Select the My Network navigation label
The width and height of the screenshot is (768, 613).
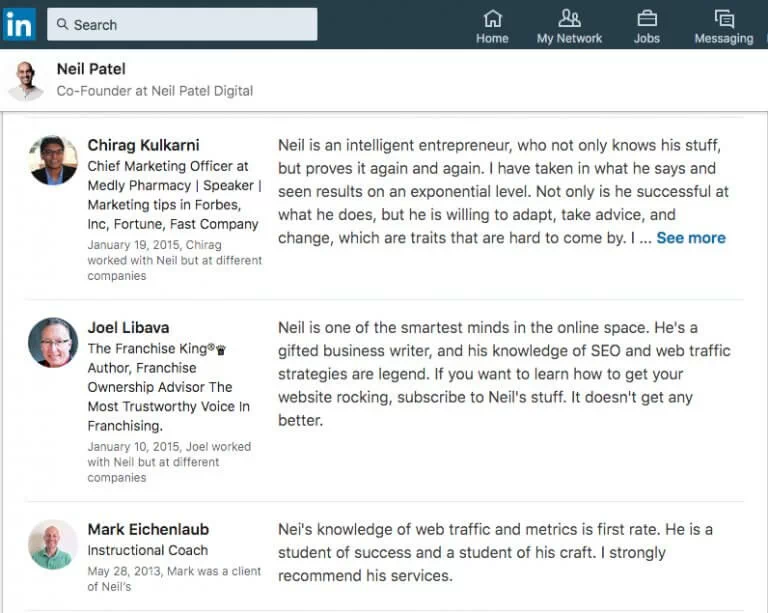point(569,39)
